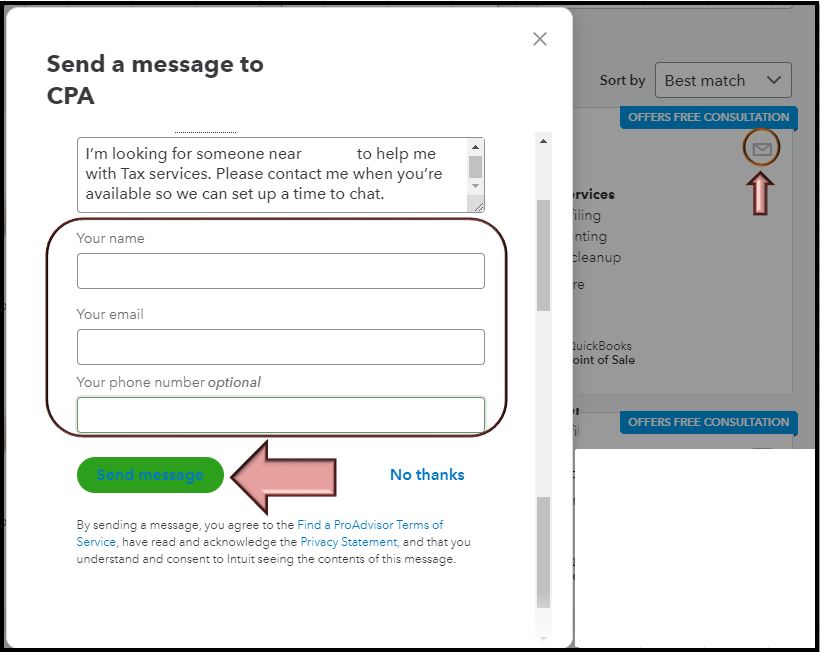
Task: Click the dialog's vertical scrollbar thumb
Action: [x=543, y=255]
